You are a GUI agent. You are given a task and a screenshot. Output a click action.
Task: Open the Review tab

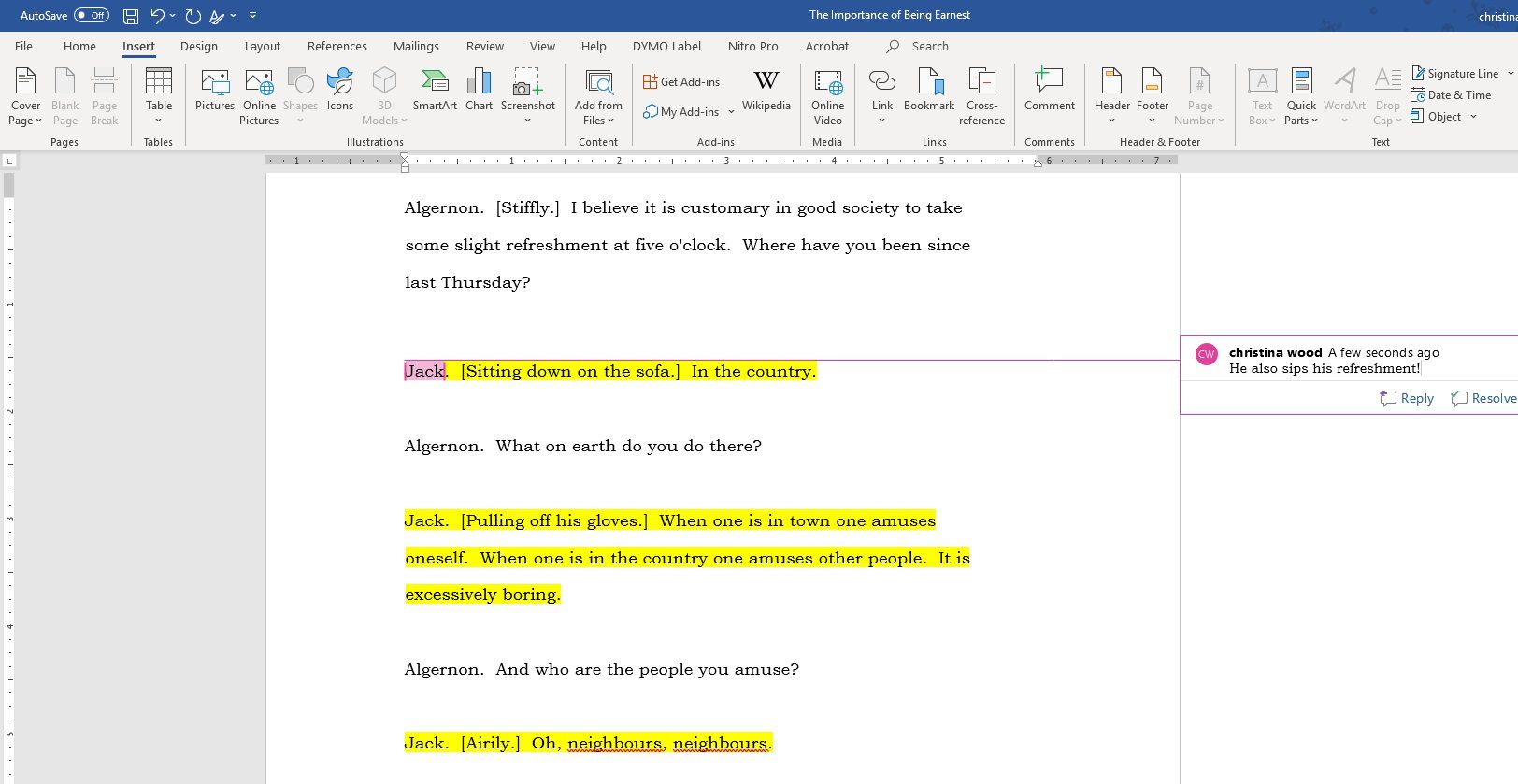coord(484,46)
